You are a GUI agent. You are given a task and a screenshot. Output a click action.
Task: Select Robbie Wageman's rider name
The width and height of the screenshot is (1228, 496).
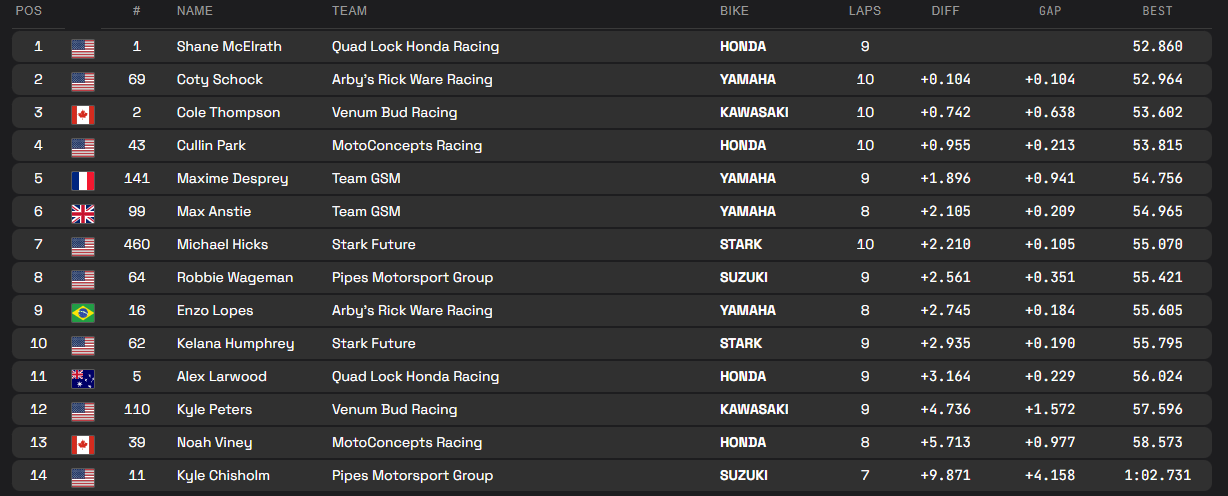[x=235, y=278]
